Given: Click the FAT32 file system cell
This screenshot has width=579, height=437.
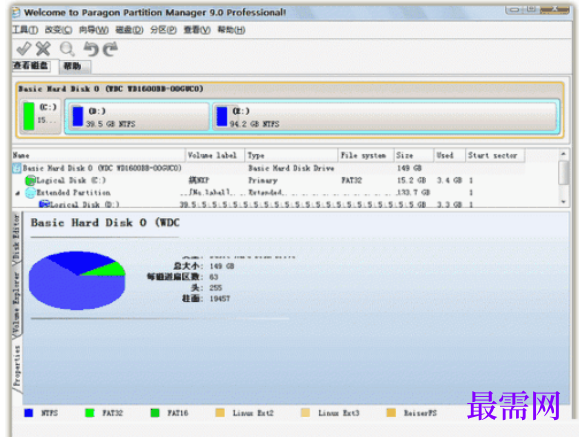Looking at the screenshot, I should coord(352,180).
